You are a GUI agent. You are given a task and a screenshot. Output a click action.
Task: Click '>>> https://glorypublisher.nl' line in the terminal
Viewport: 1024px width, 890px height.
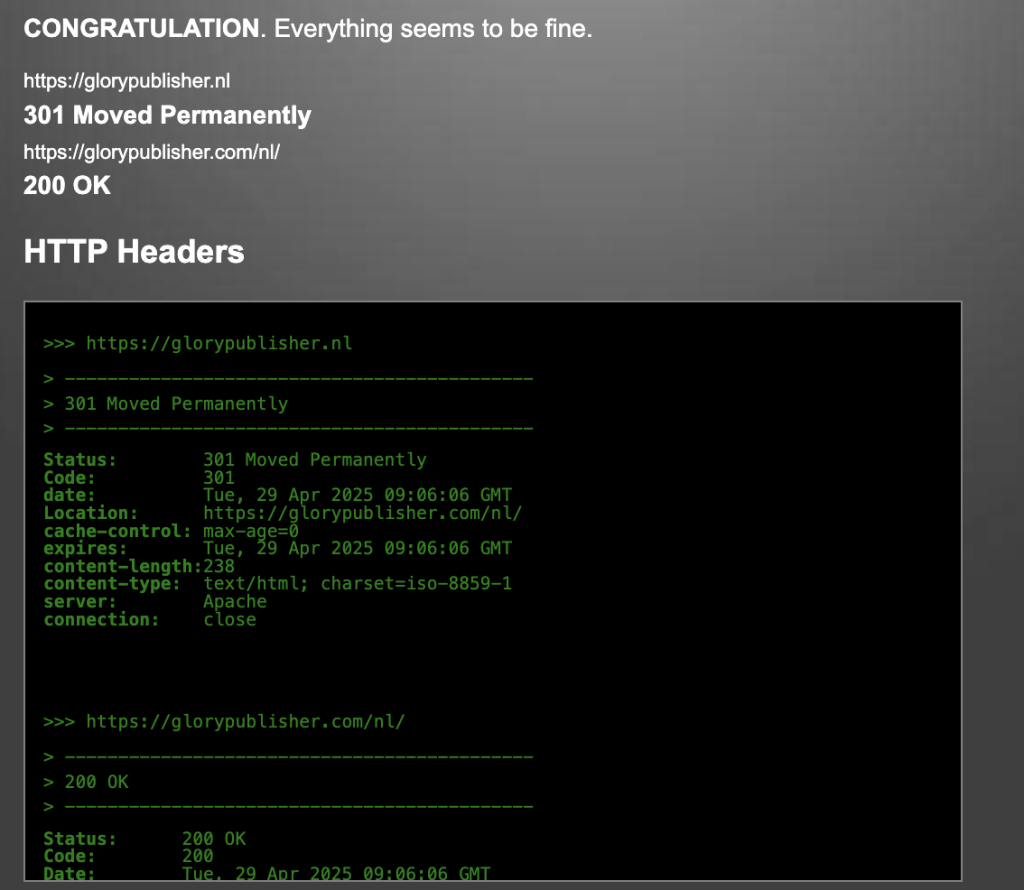pos(198,343)
